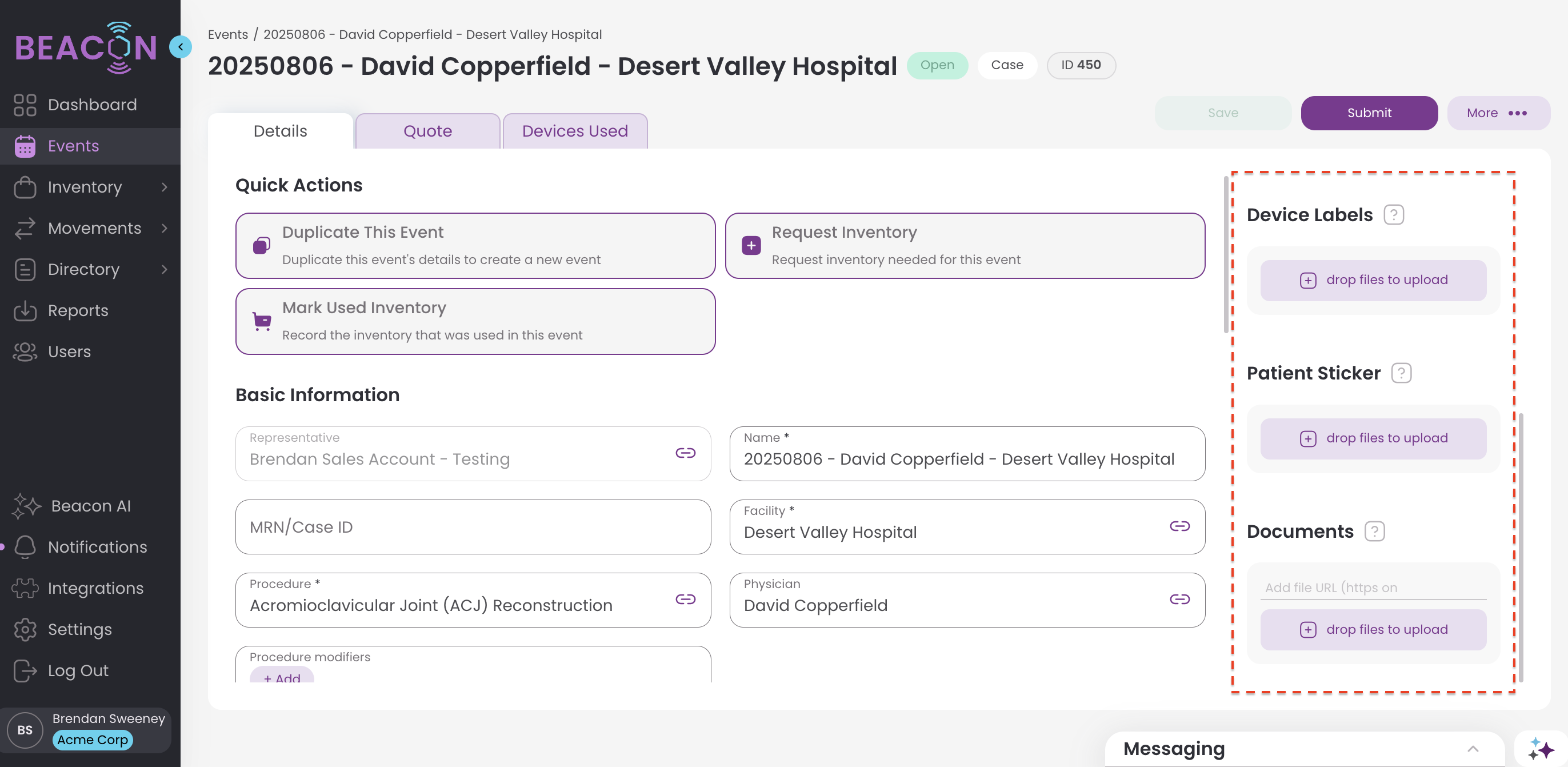Switch to the Devices Used tab
Viewport: 1568px width, 767px height.
click(575, 131)
